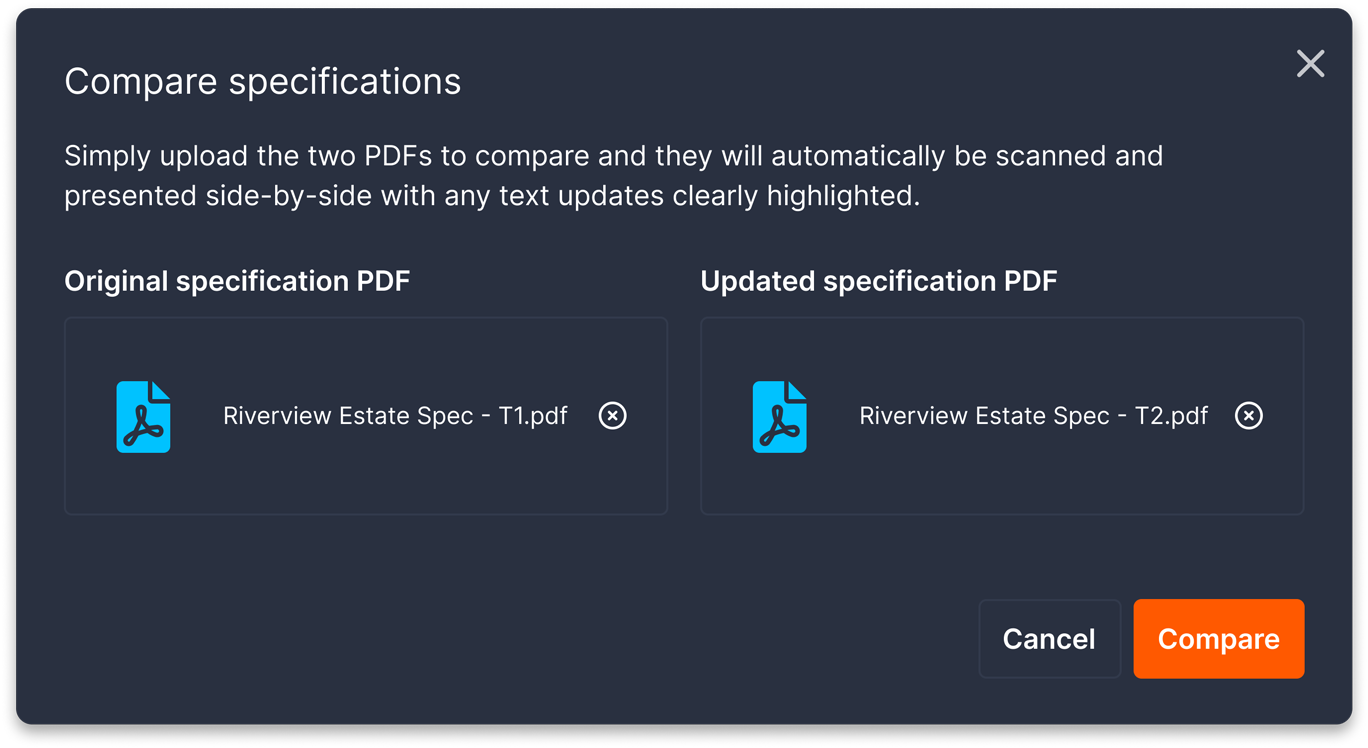Image resolution: width=1368 pixels, height=748 pixels.
Task: Click the folded page corner of T2 icon
Action: (x=796, y=392)
